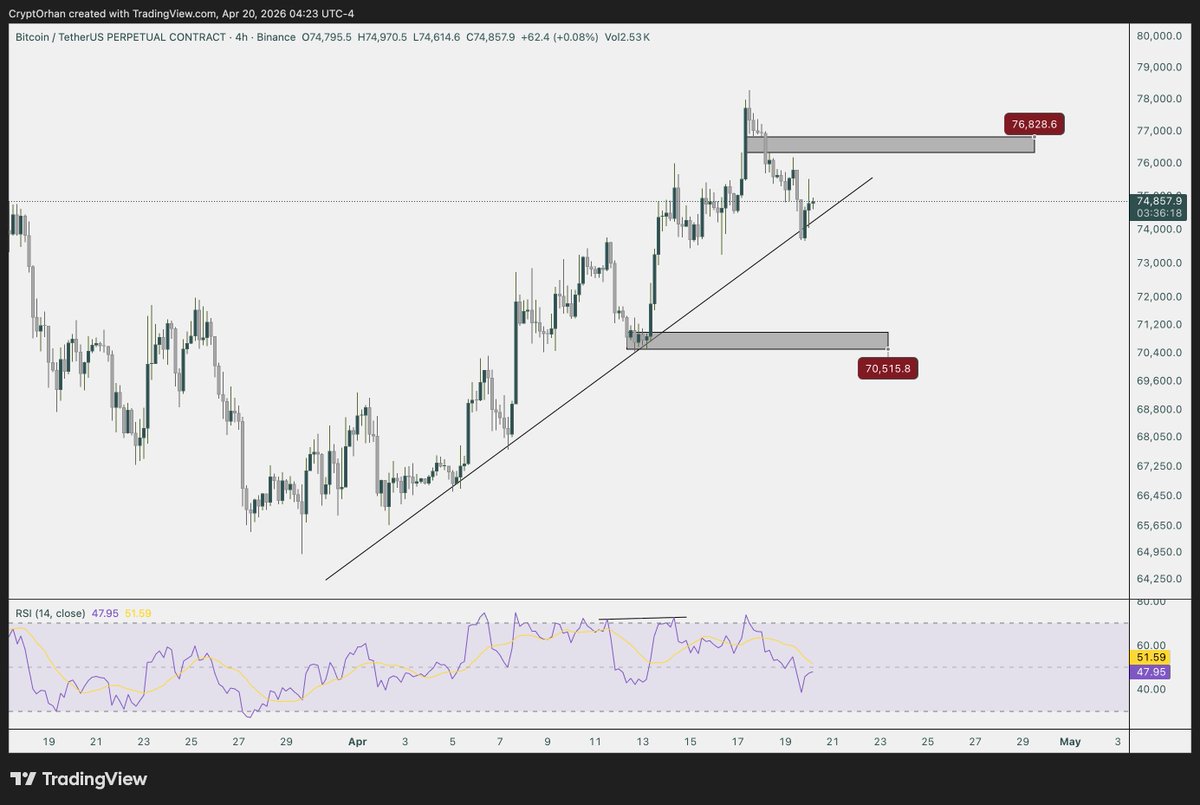The image size is (1200, 805).
Task: Click the purple 47.95 tag on RSI axis
Action: [x=1150, y=671]
